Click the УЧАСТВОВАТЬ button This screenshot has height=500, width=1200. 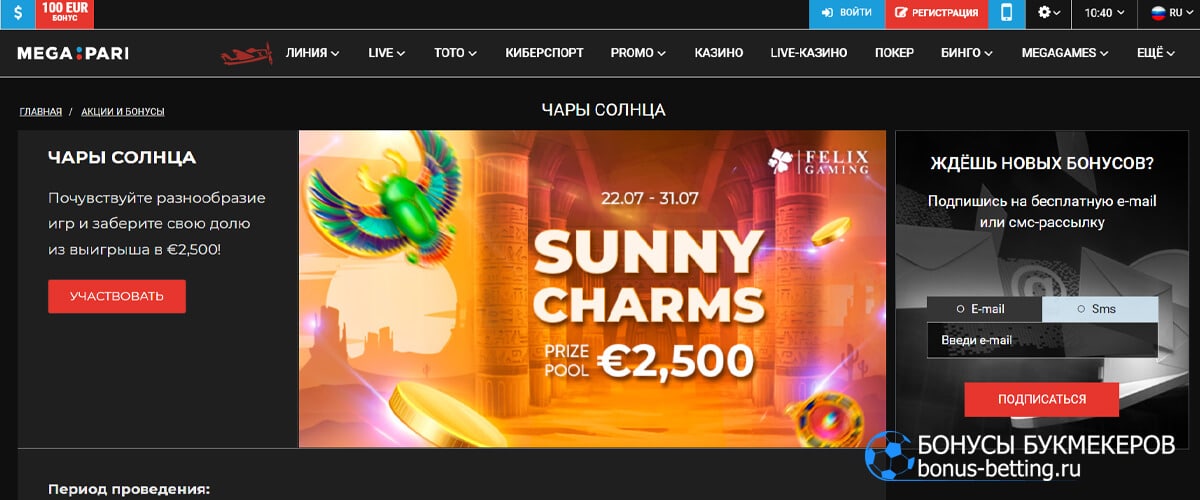(x=117, y=296)
